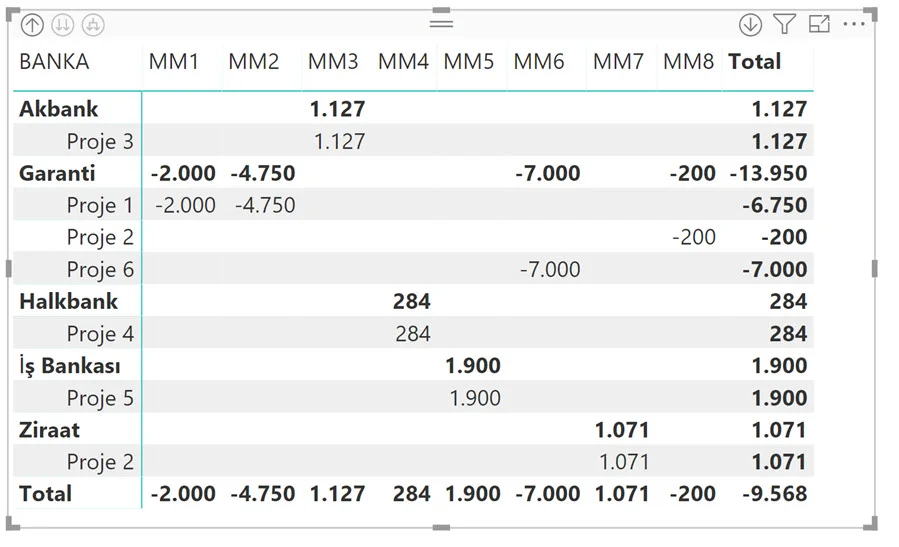Go to next hierarchy level icon

pyautogui.click(x=62, y=25)
